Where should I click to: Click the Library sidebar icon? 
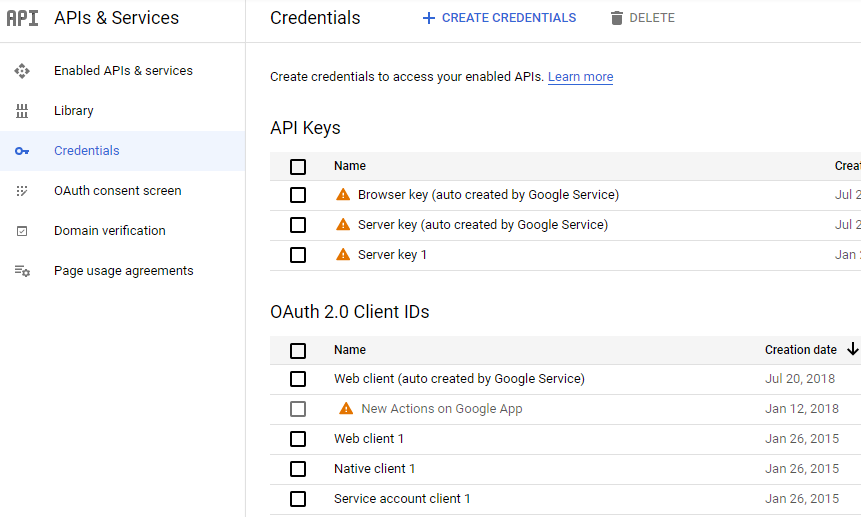(x=22, y=111)
